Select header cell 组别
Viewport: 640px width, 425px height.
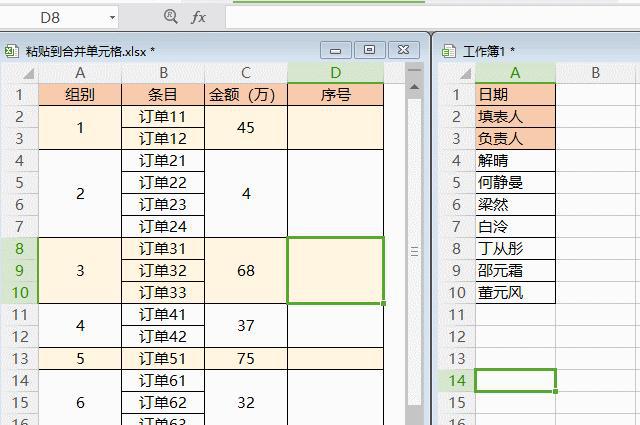80,95
